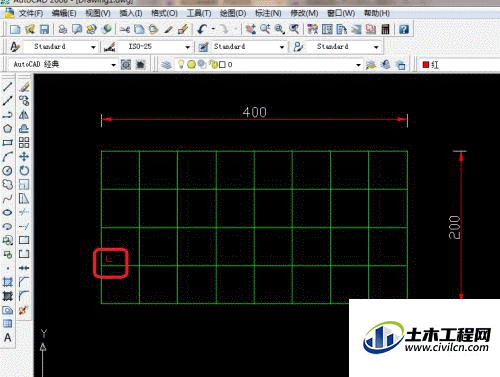
Task: Select the Construction Line tool
Action: [x=8, y=100]
